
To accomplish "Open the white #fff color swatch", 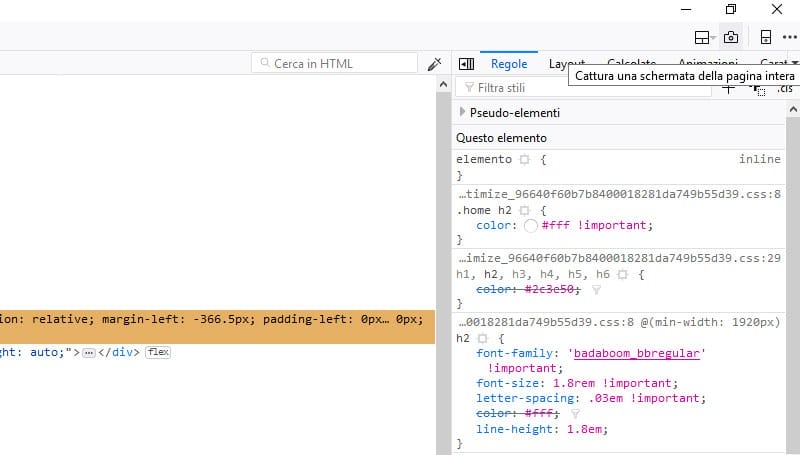I will pos(530,225).
